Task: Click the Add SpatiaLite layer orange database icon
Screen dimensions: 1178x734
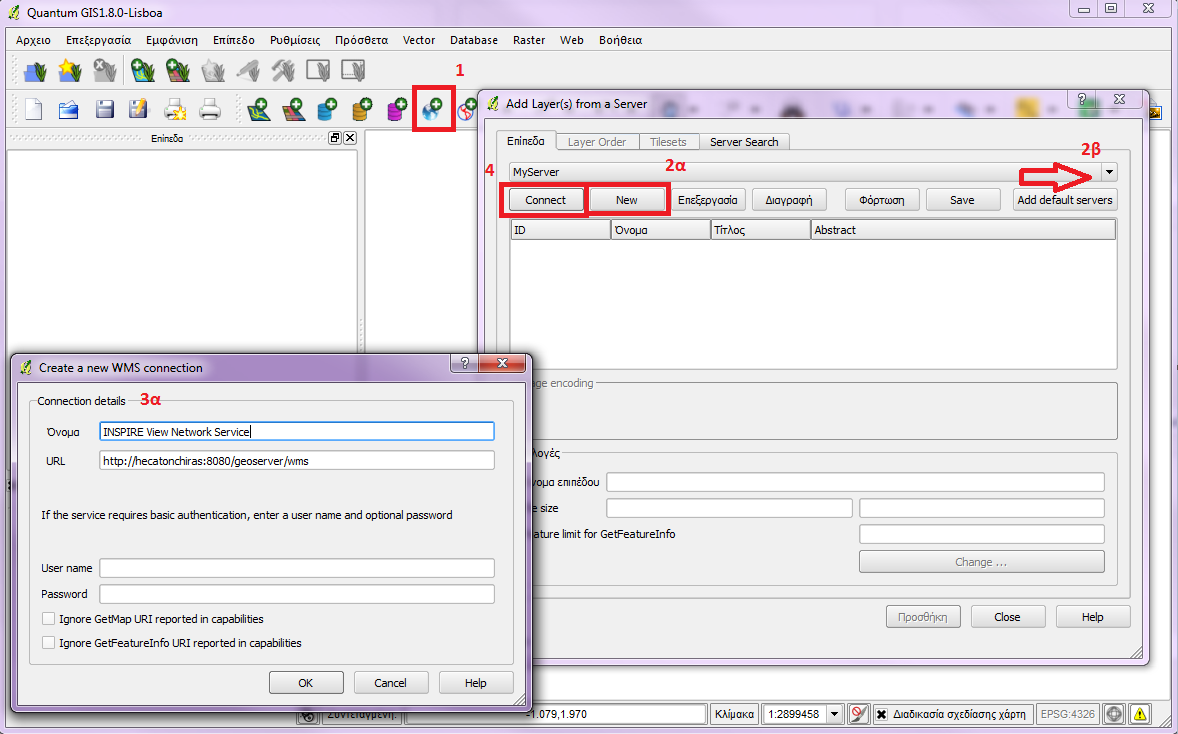Action: click(362, 110)
